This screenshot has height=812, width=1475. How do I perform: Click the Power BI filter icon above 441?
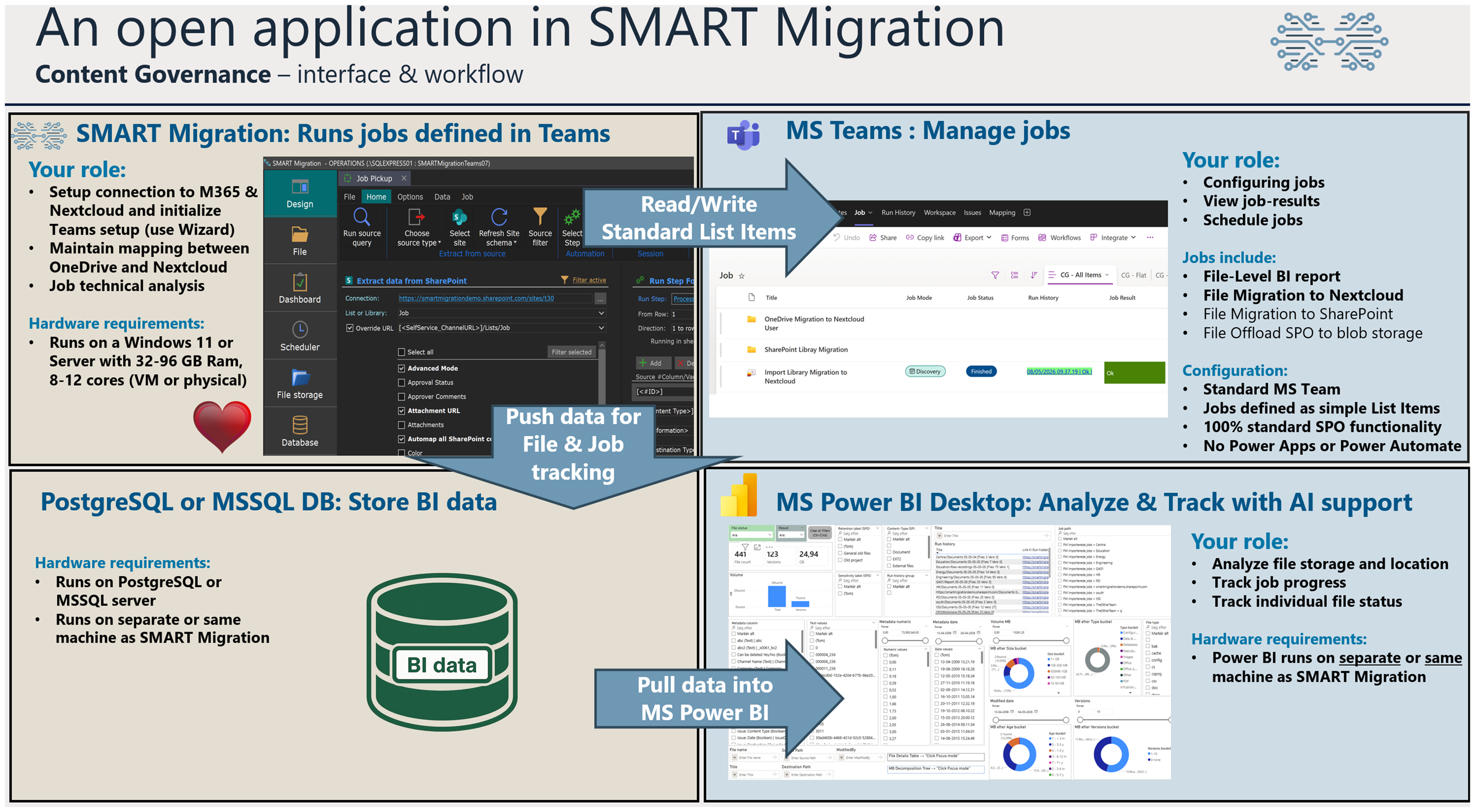tap(745, 547)
